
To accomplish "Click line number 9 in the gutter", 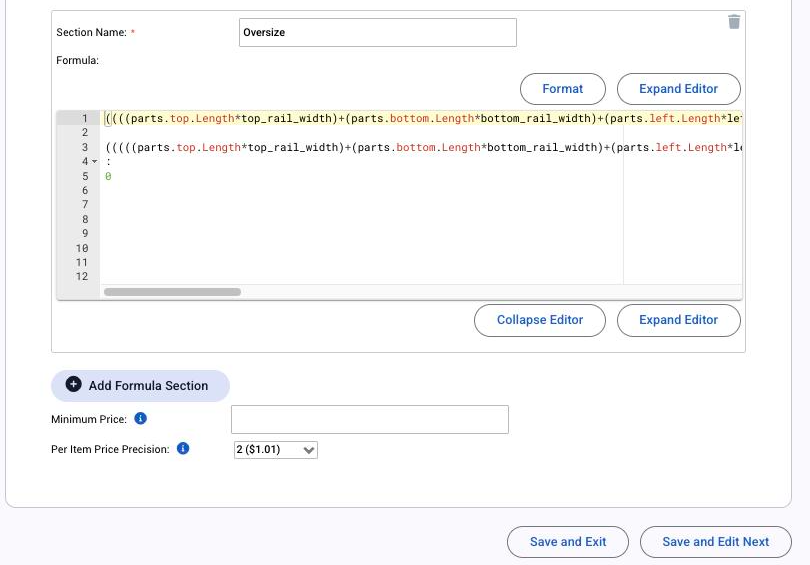I will (85, 233).
